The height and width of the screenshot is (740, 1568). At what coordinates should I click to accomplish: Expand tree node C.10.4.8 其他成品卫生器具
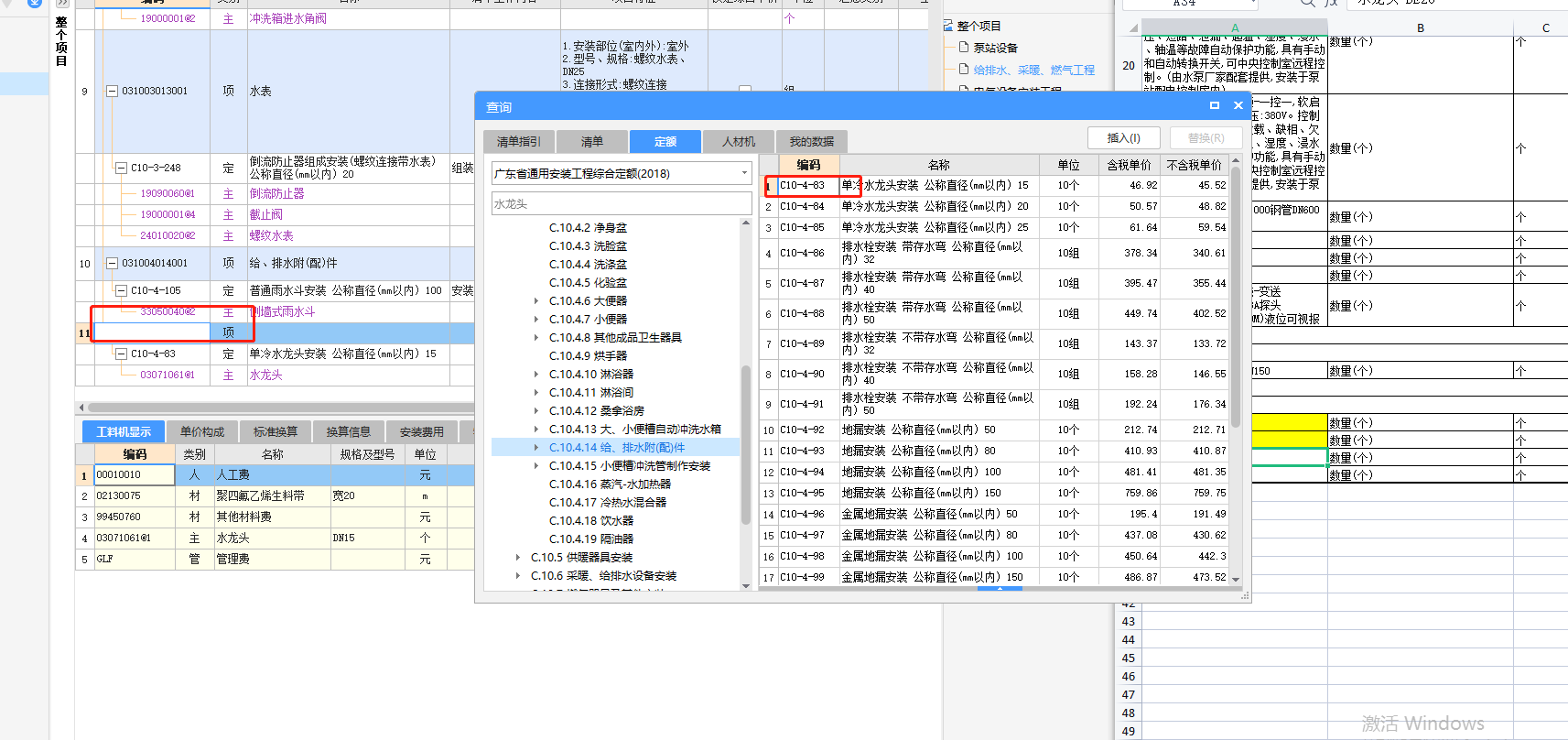(x=536, y=337)
